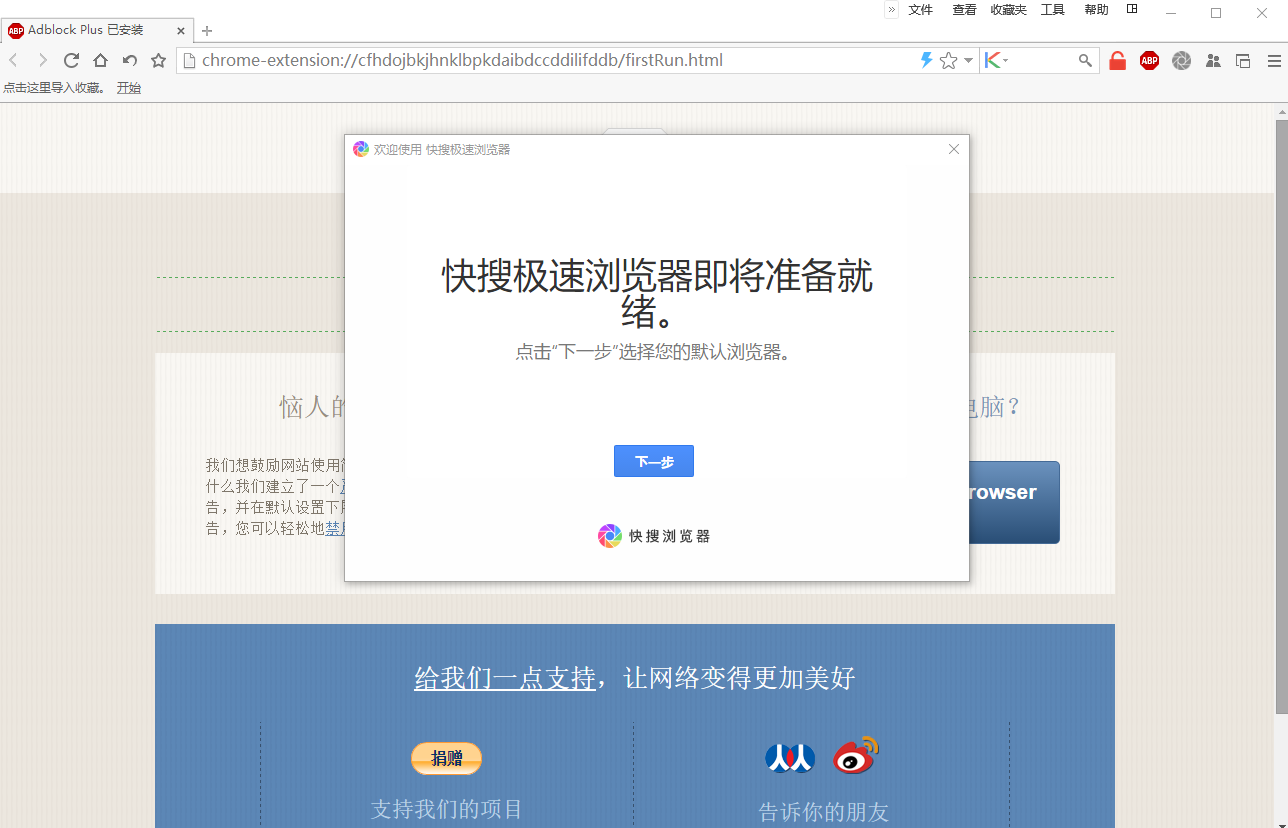Click the multi-window tabs icon in toolbar

coord(1243,60)
